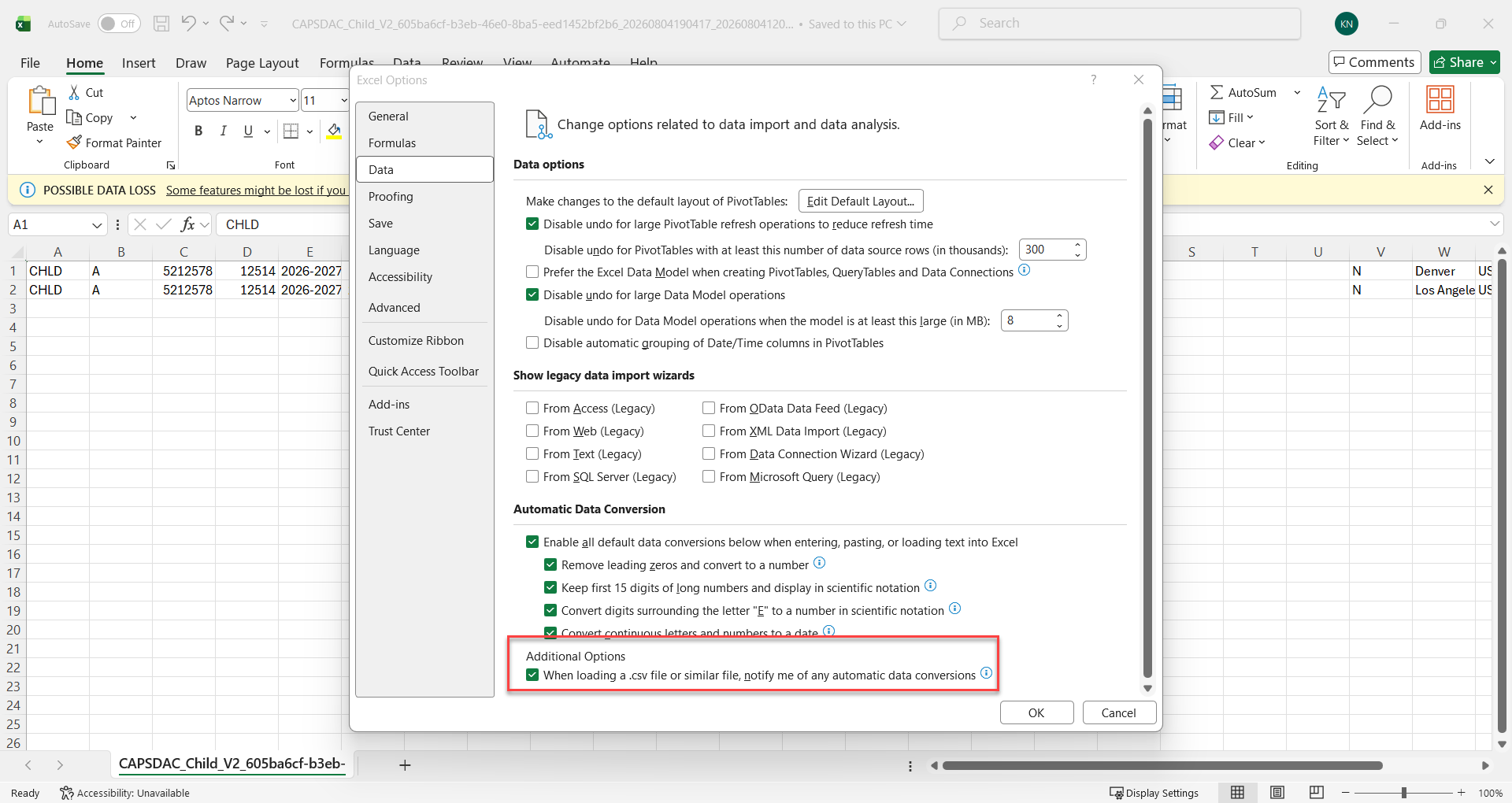Check From Text (Legacy) wizard
Screen dimensions: 1512x803
point(532,454)
